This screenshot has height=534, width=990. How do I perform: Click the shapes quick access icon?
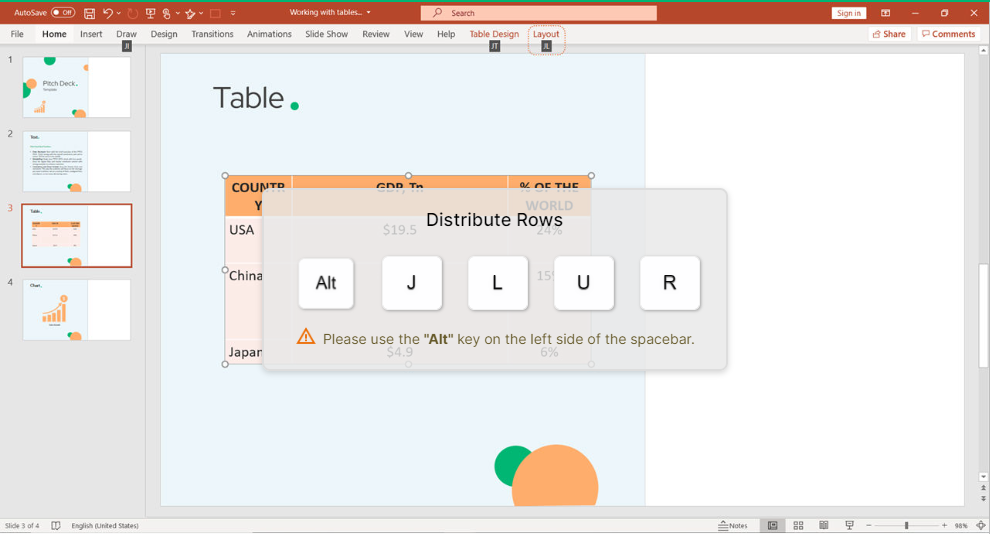point(190,13)
